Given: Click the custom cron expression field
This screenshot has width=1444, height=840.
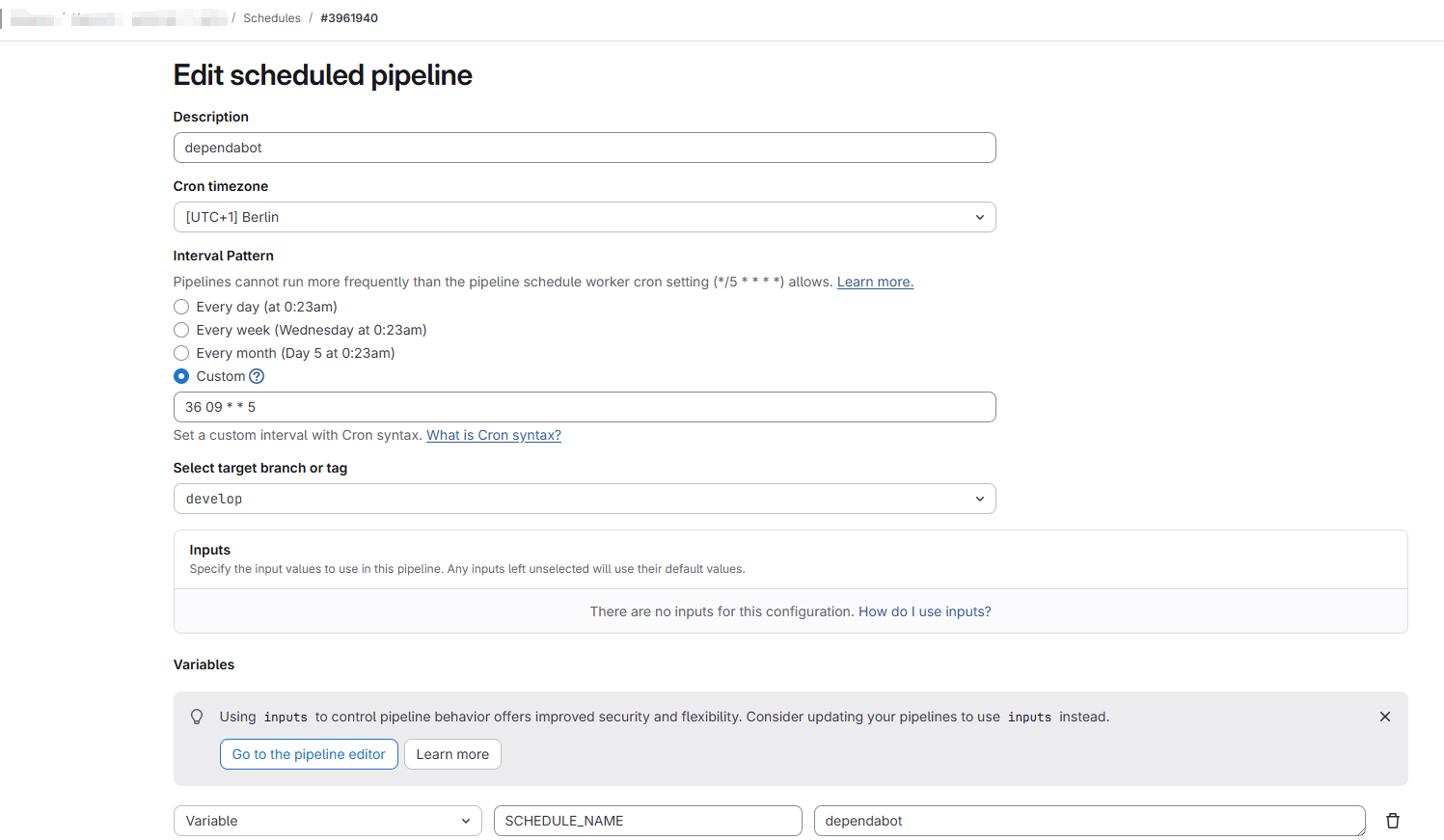Looking at the screenshot, I should (585, 407).
